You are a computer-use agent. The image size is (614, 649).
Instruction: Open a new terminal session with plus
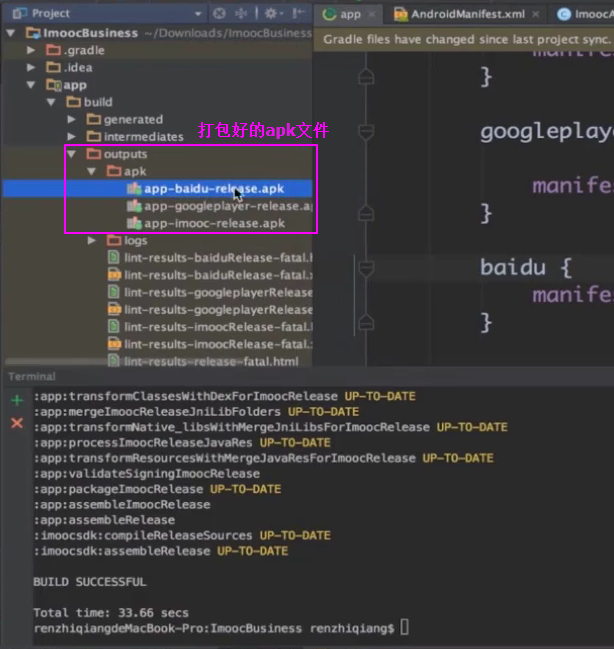point(17,400)
